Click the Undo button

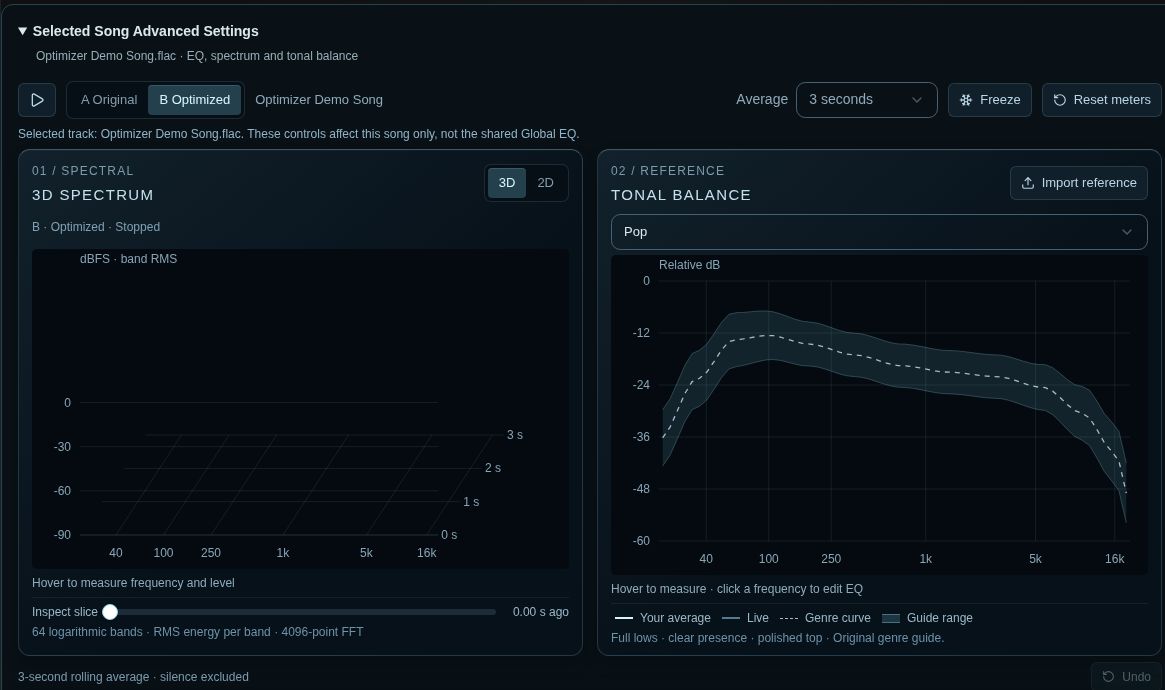pos(1126,677)
